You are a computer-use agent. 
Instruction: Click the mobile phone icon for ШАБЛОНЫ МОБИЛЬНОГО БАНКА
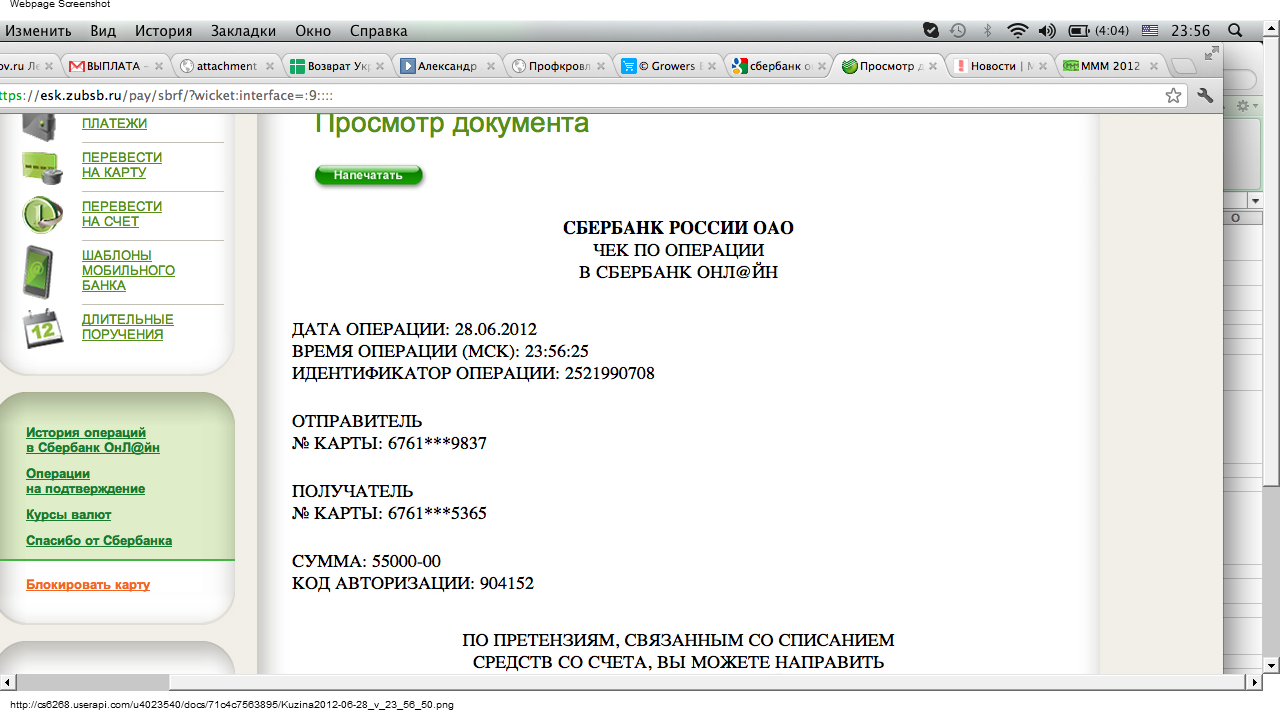pos(38,271)
